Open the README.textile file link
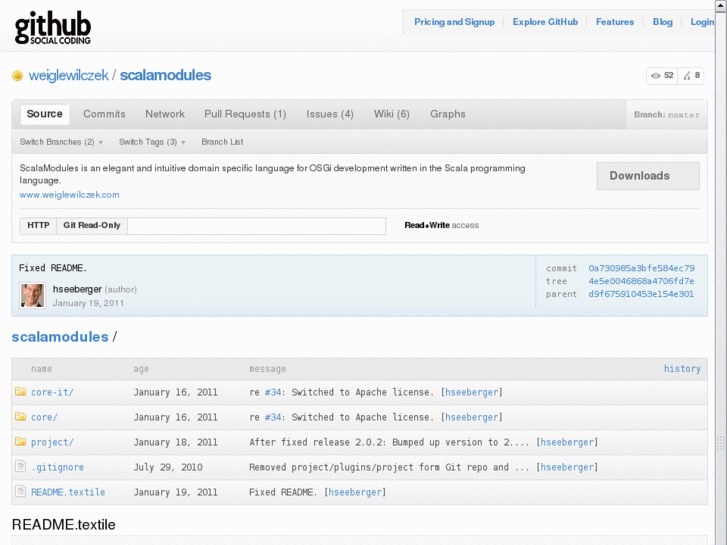This screenshot has height=545, width=727. pos(68,493)
